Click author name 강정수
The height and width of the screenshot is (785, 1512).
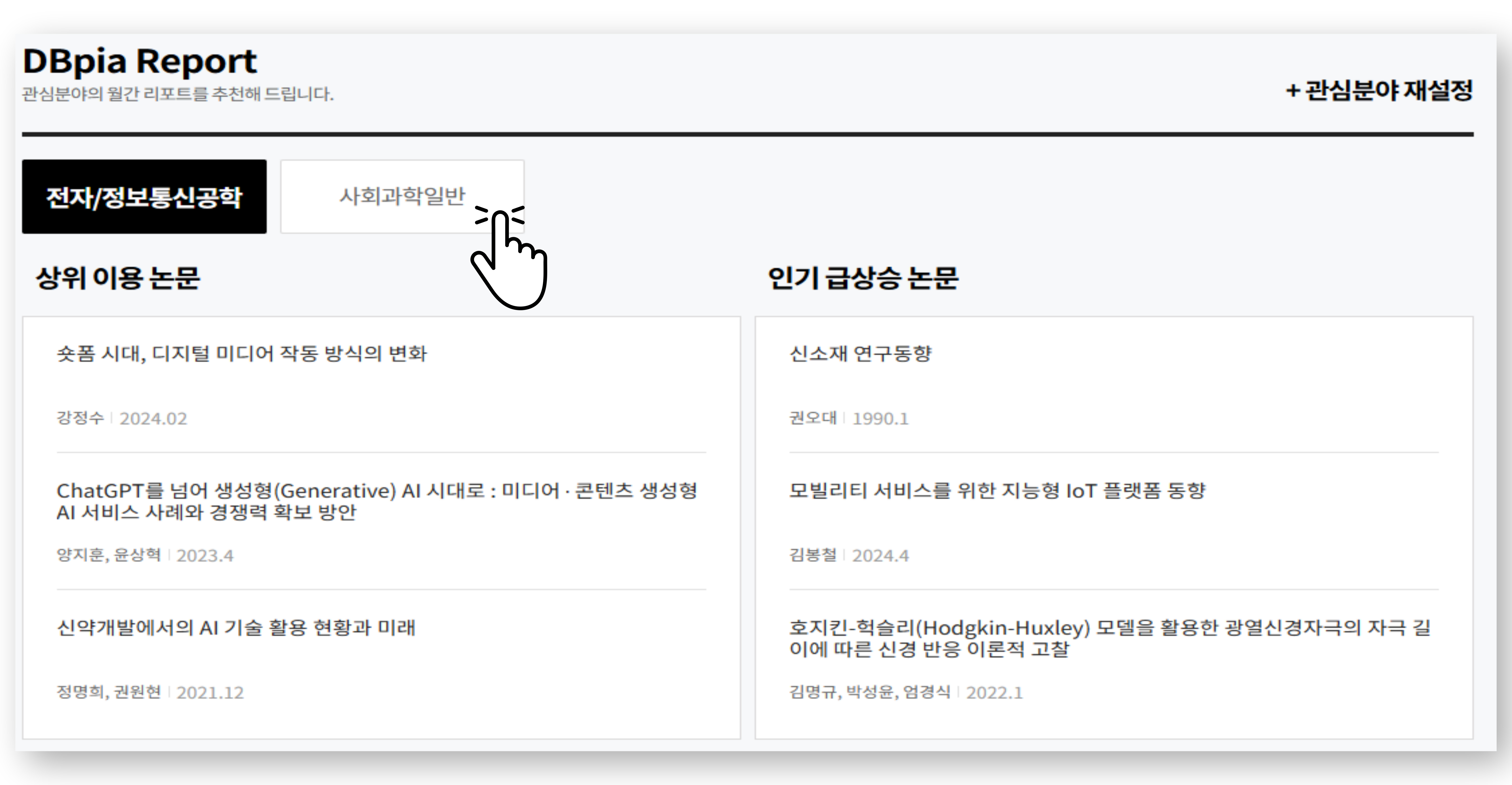[x=80, y=418]
